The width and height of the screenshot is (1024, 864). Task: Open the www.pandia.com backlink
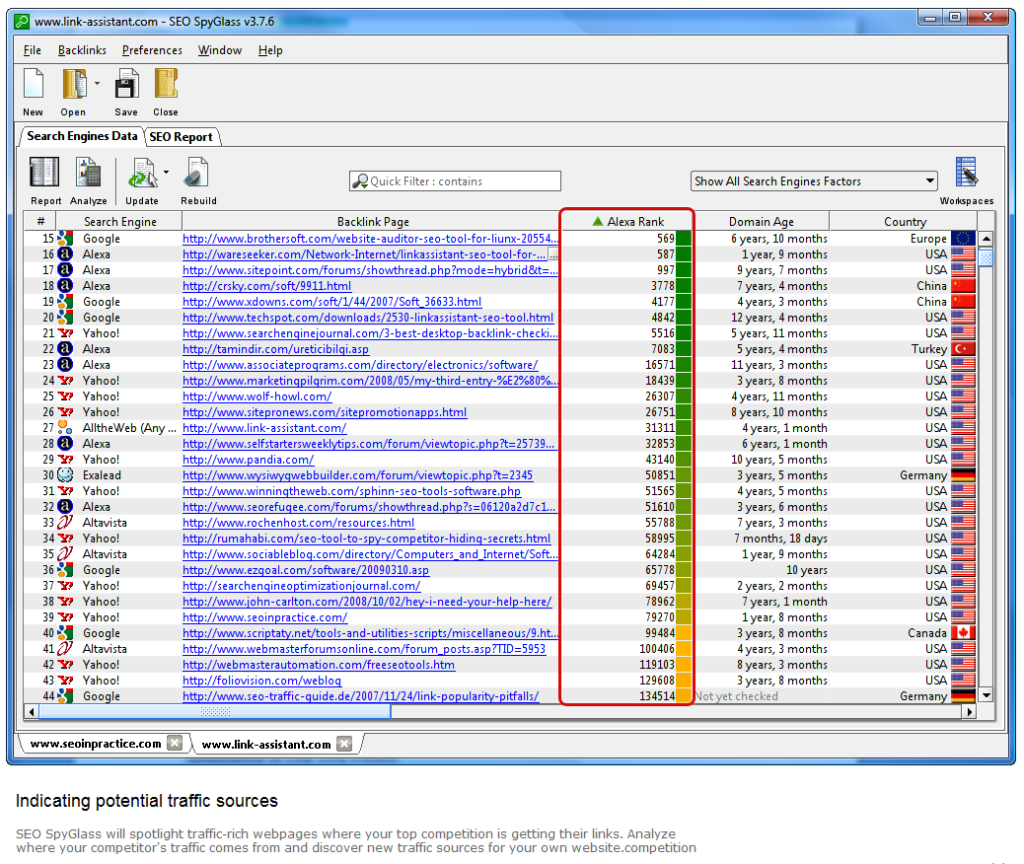[248, 459]
